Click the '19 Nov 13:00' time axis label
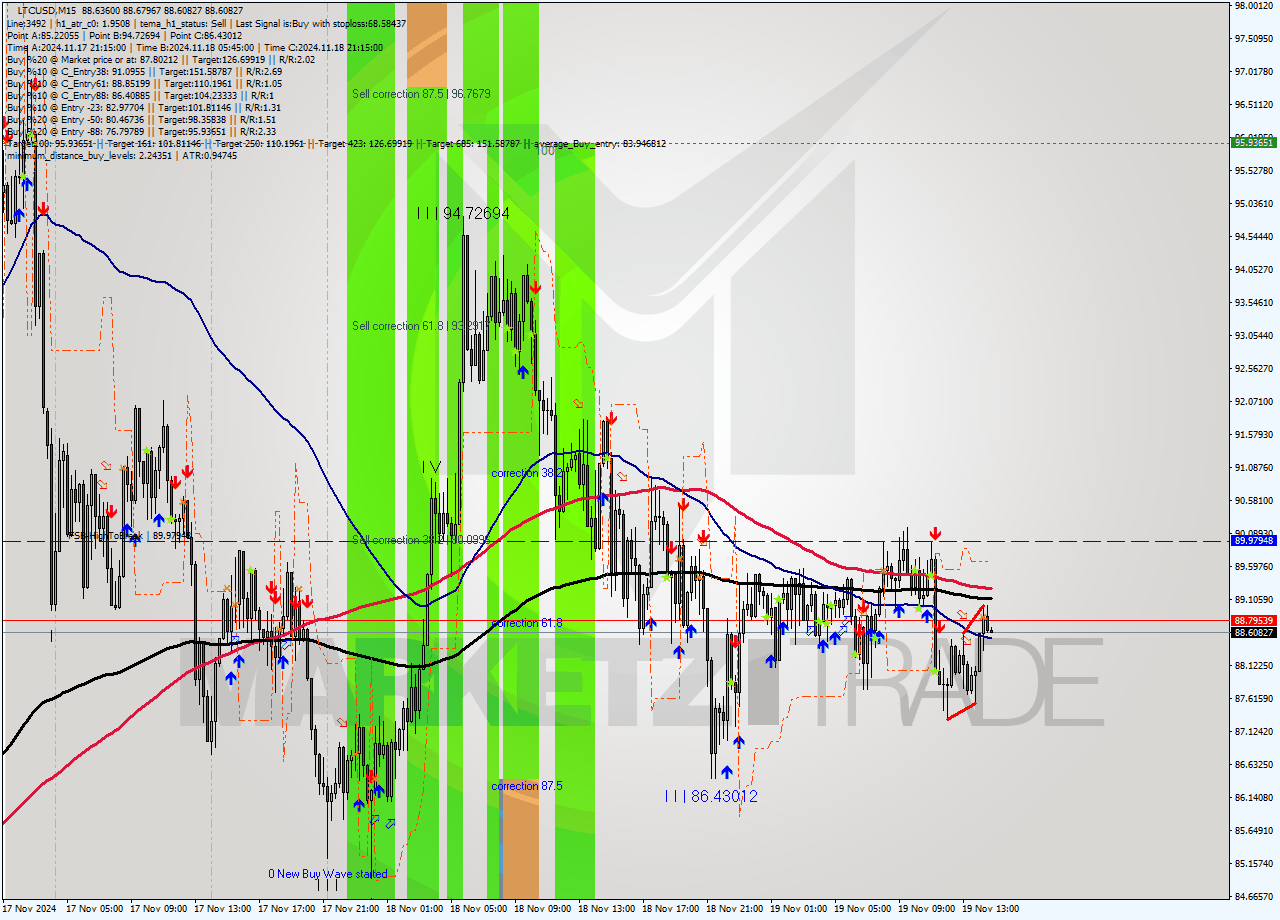 tap(990, 909)
